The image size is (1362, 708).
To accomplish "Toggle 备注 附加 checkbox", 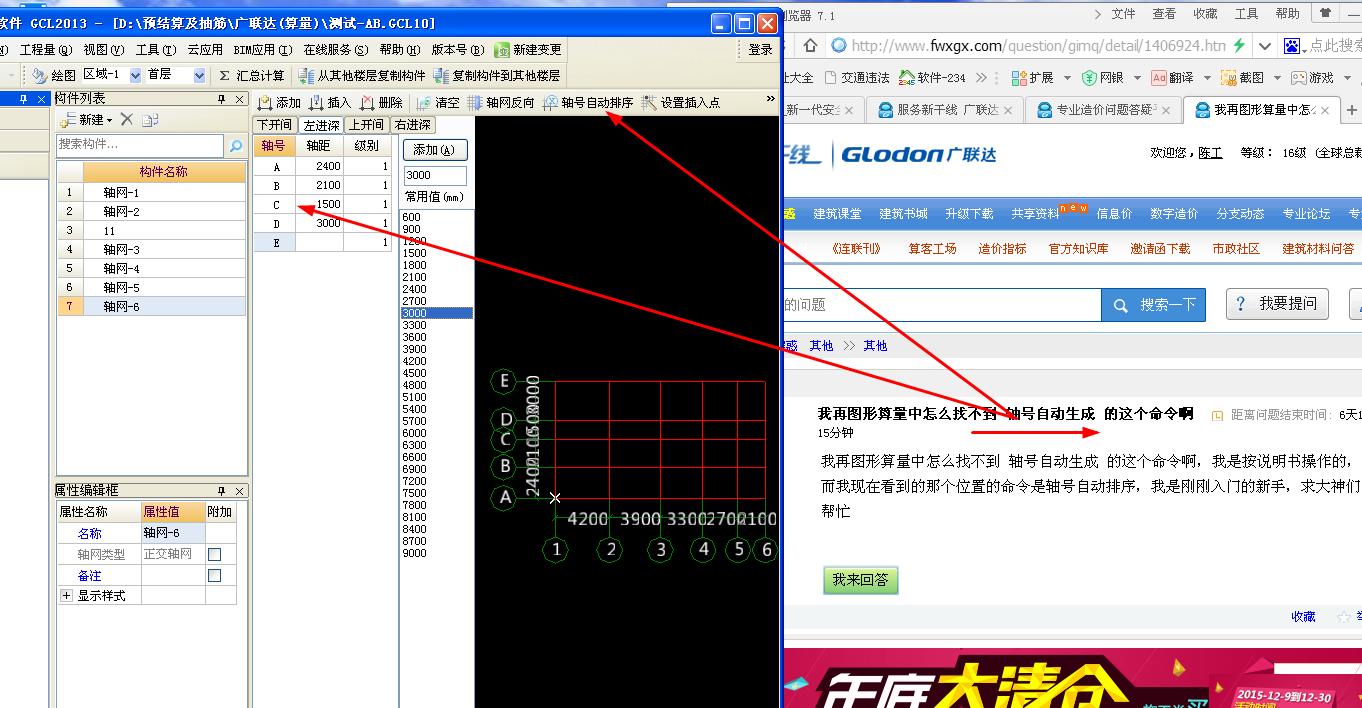I will pyautogui.click(x=214, y=575).
